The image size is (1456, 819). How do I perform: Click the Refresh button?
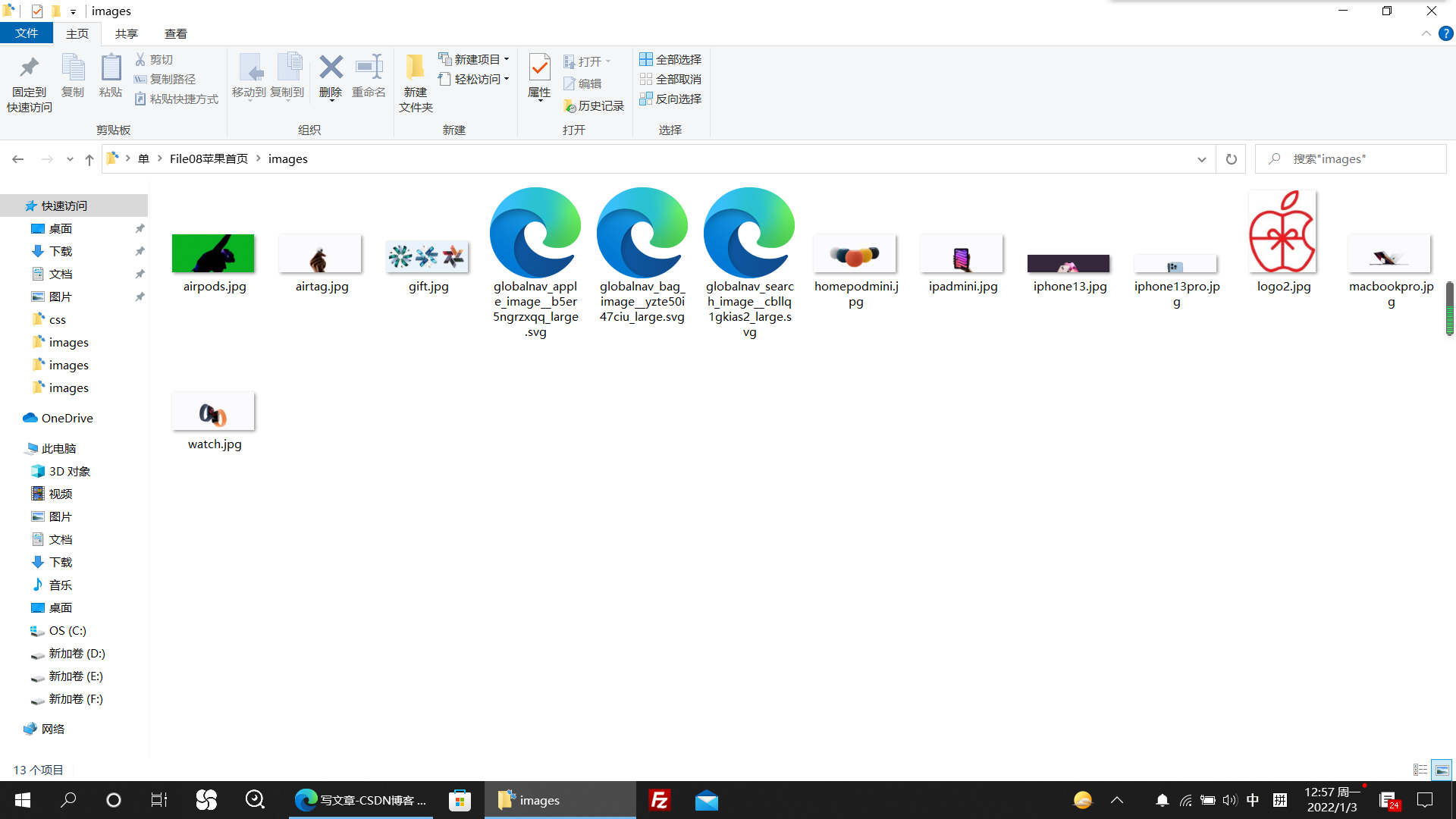(x=1232, y=159)
